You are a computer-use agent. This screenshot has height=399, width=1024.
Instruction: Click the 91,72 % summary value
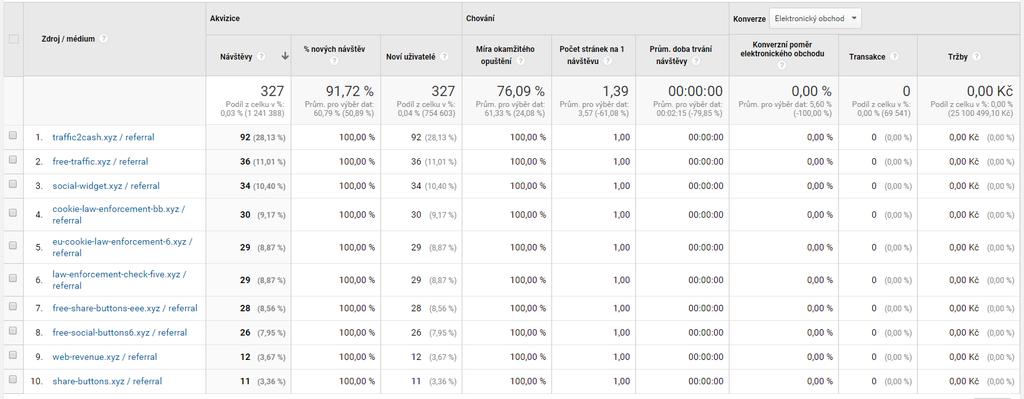349,91
